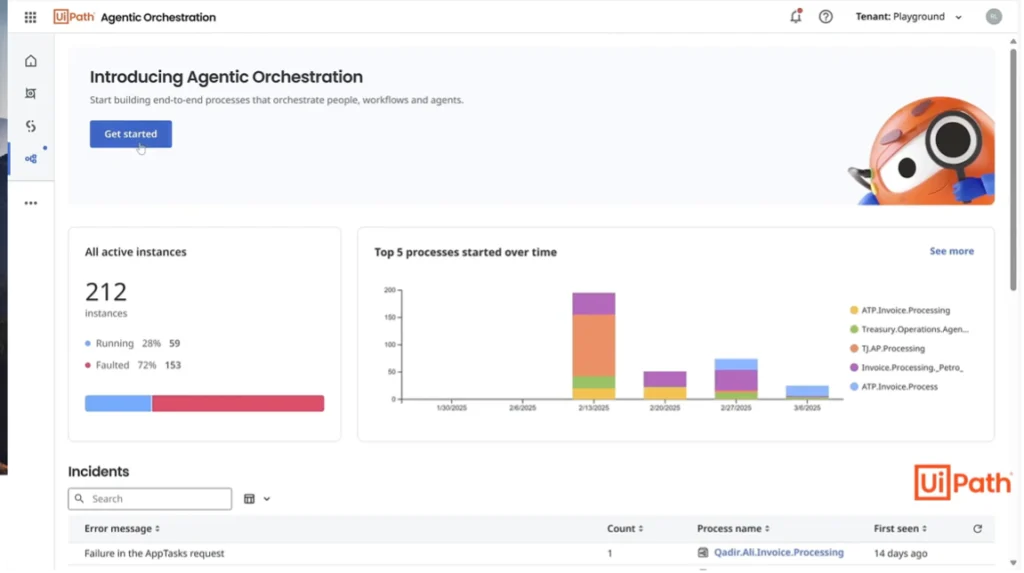Click the UiPath logo in header
The width and height of the screenshot is (1024, 573).
[74, 17]
